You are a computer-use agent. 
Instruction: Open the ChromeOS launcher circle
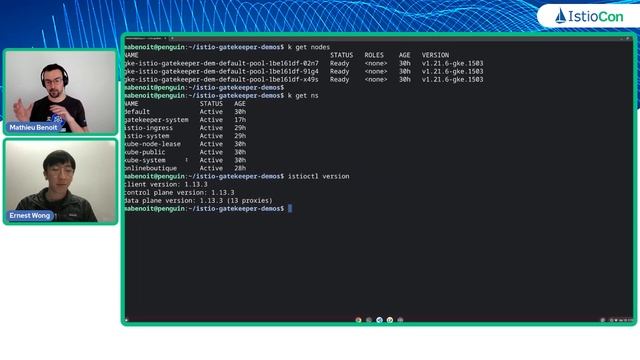click(127, 320)
